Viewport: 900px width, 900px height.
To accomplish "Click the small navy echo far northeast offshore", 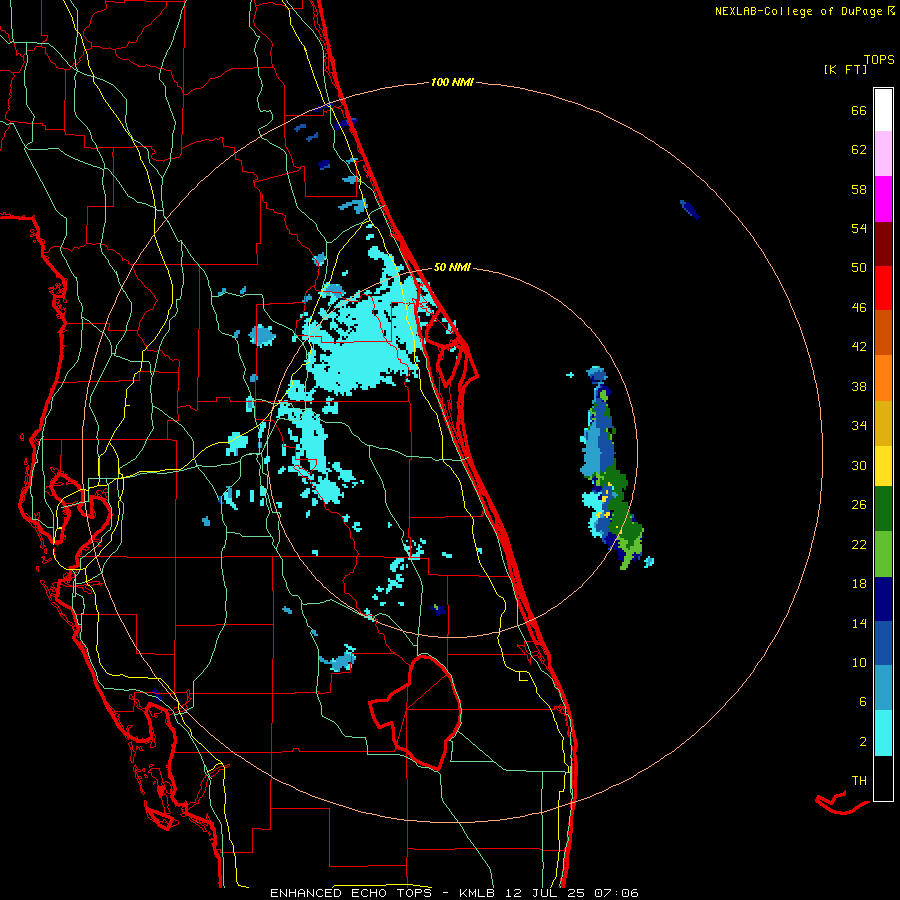I will coord(689,209).
